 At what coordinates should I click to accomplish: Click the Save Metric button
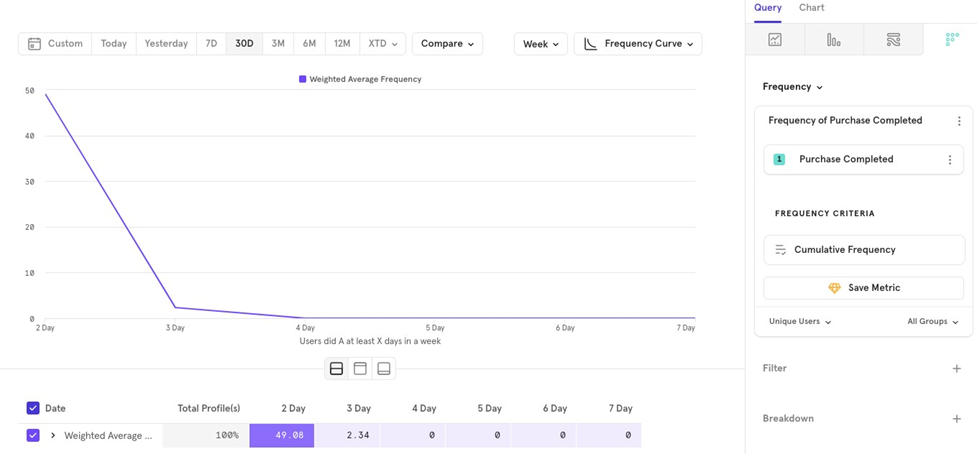[864, 288]
